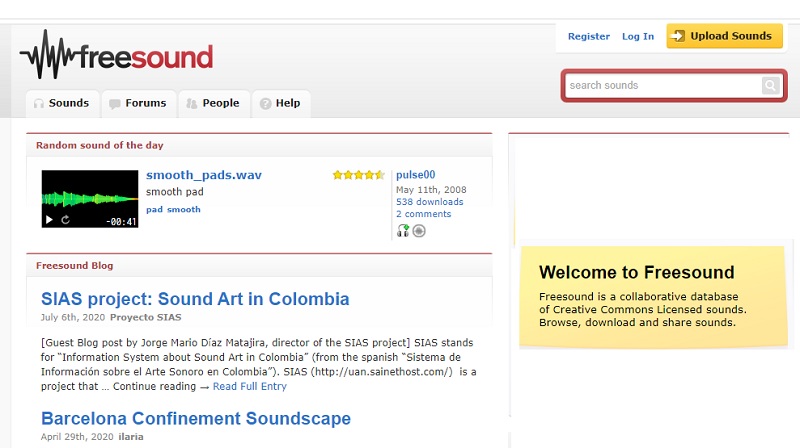Open the smooth_pads.wav sound title

(204, 175)
